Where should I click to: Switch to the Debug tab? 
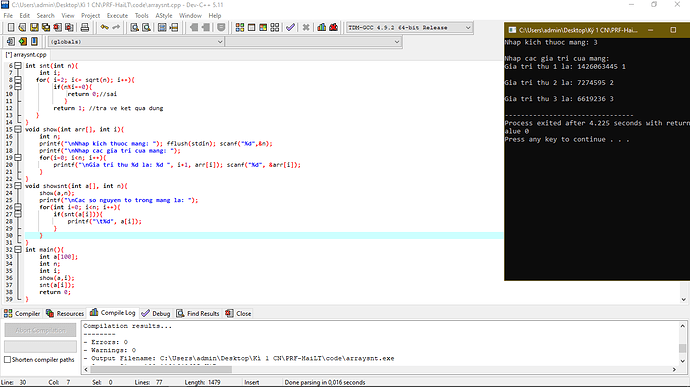(156, 313)
